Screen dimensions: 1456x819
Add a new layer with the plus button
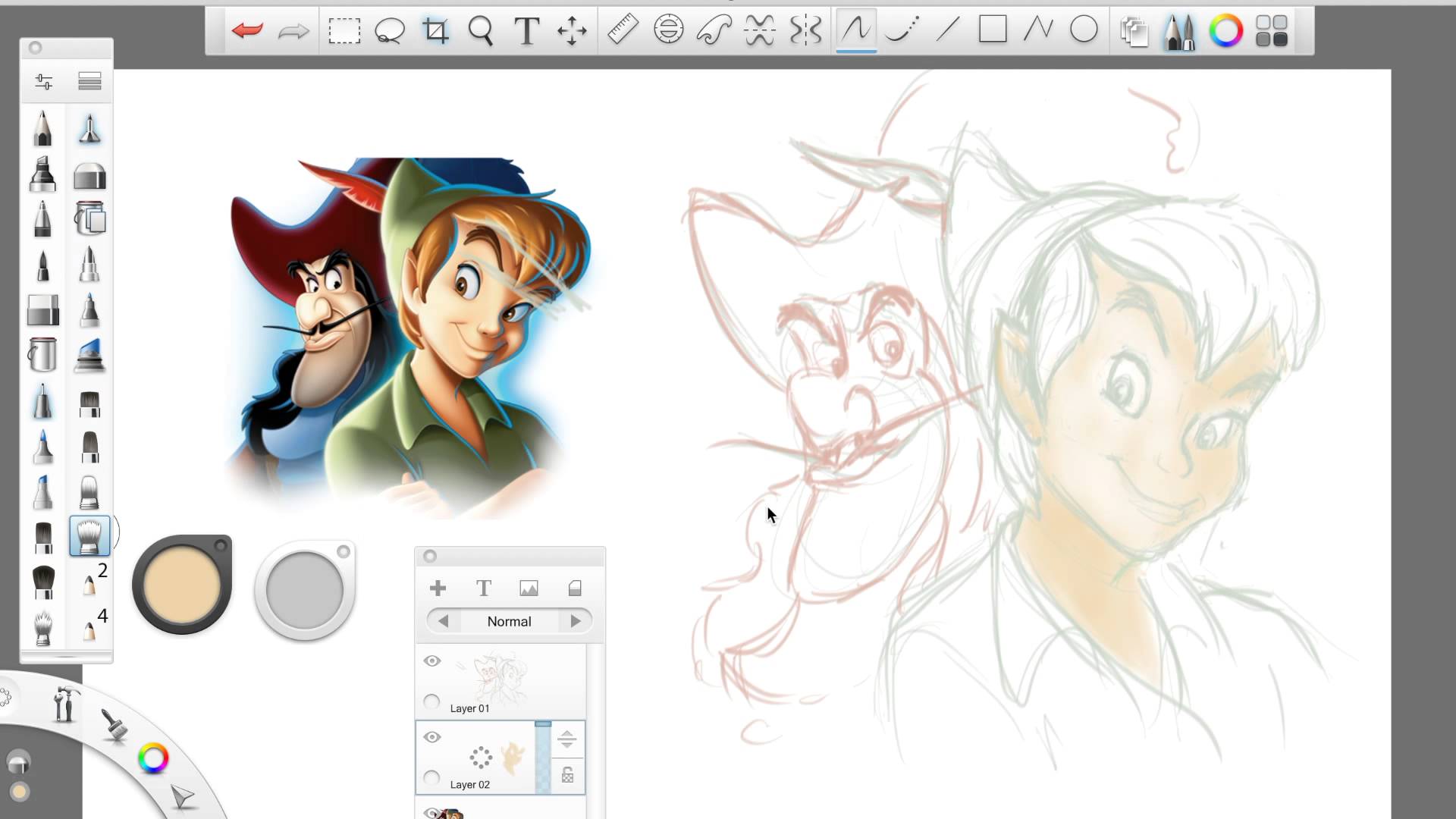tap(438, 588)
